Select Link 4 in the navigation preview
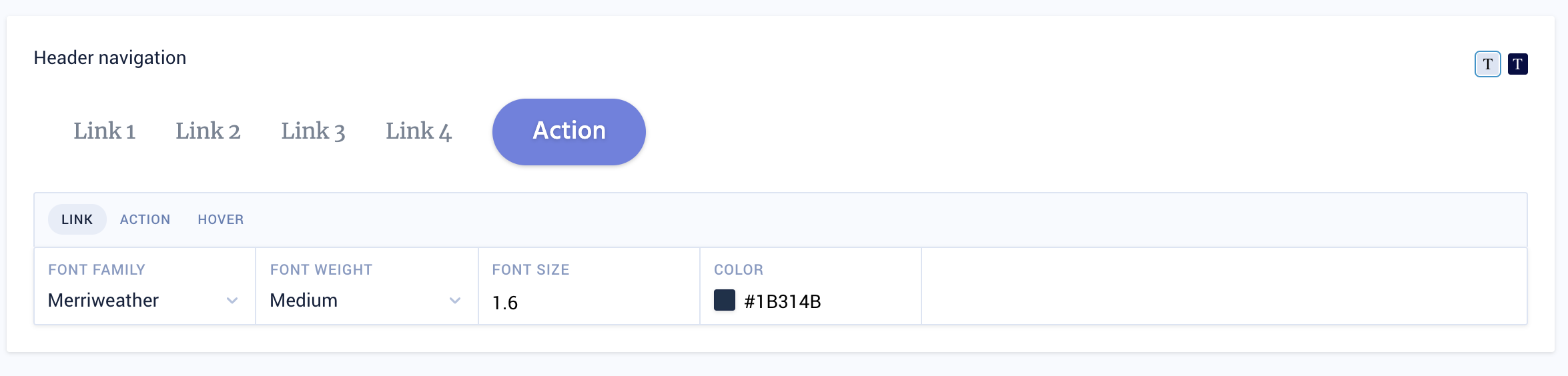 418,131
